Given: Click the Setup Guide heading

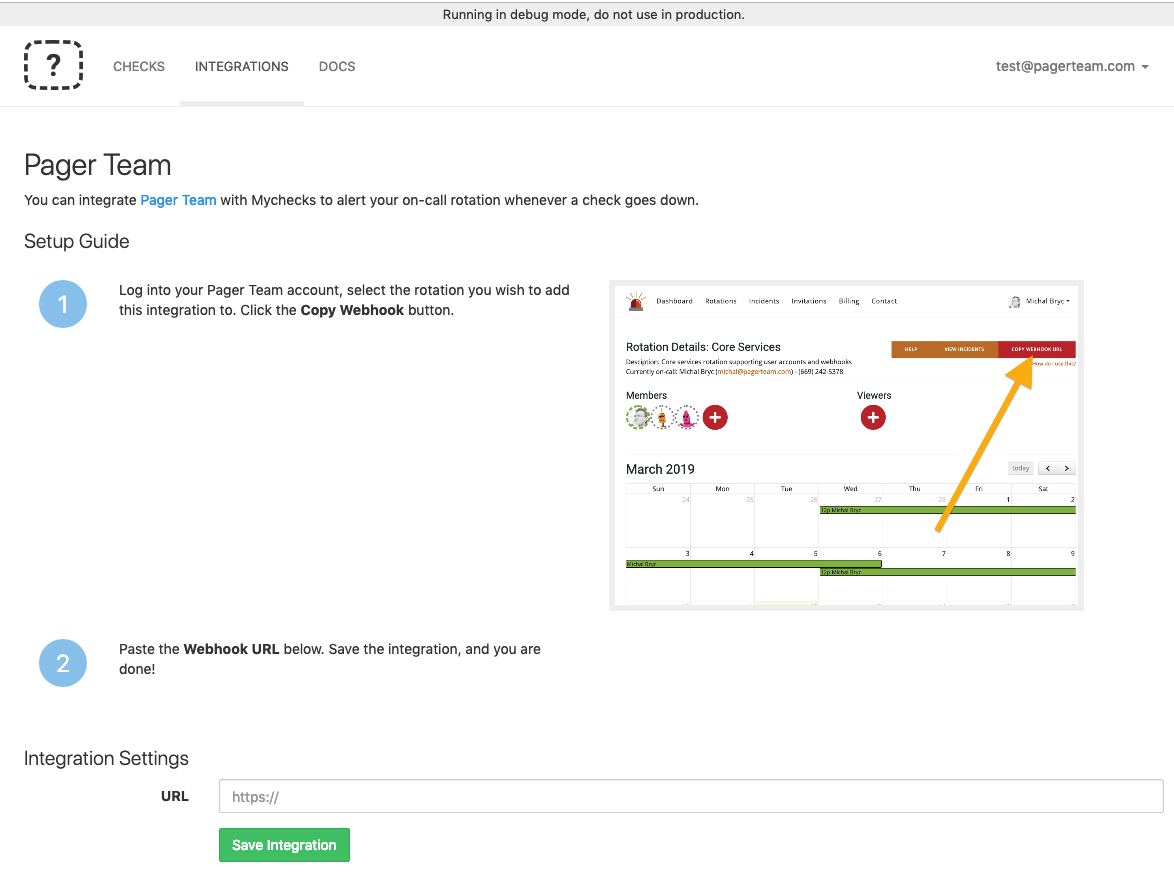Looking at the screenshot, I should point(76,241).
